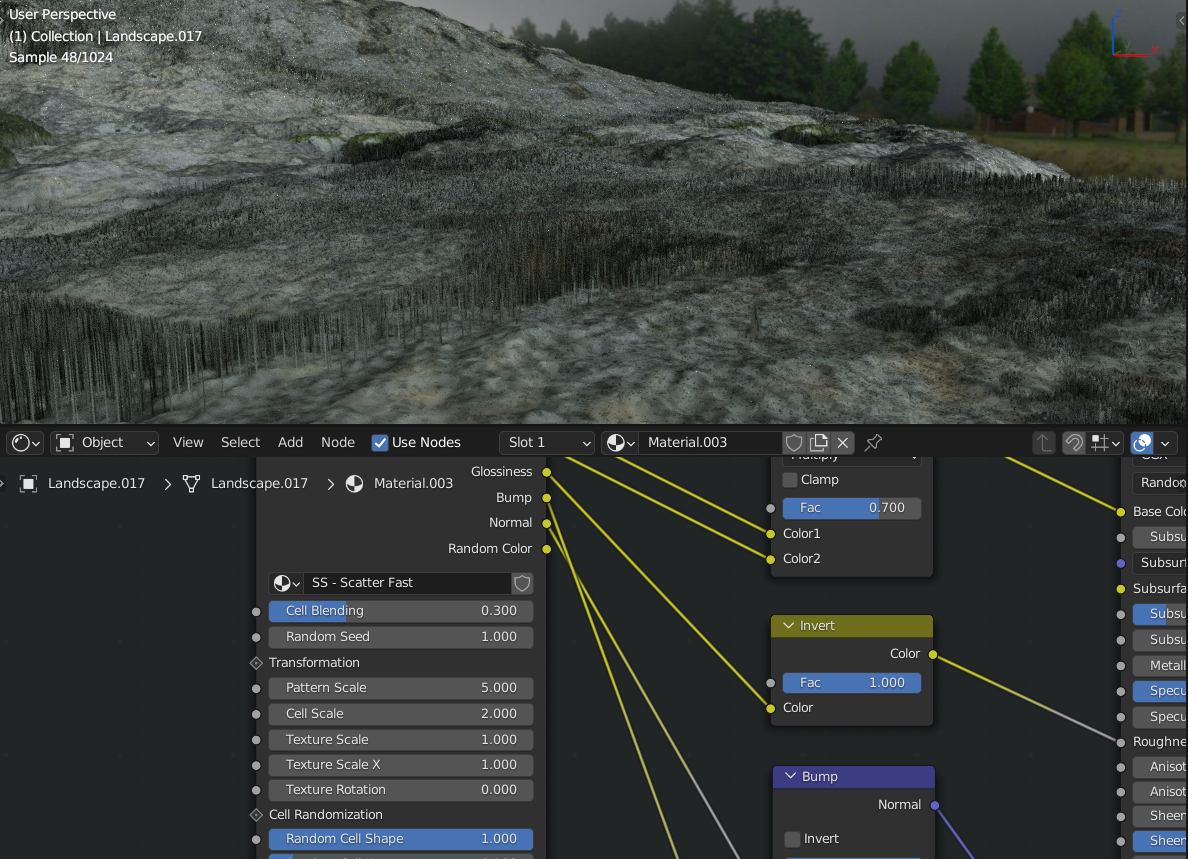Go to the parent node tree arrow icon

tap(1044, 442)
